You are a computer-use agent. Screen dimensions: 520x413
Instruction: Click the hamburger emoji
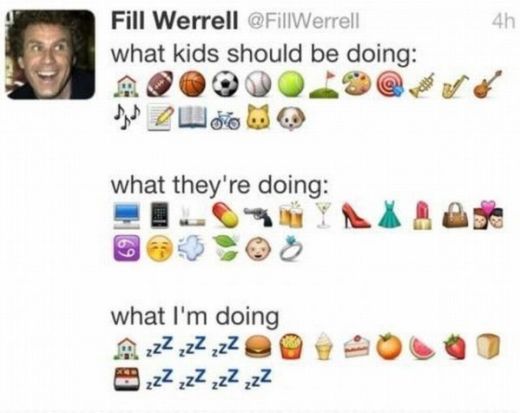(x=258, y=347)
